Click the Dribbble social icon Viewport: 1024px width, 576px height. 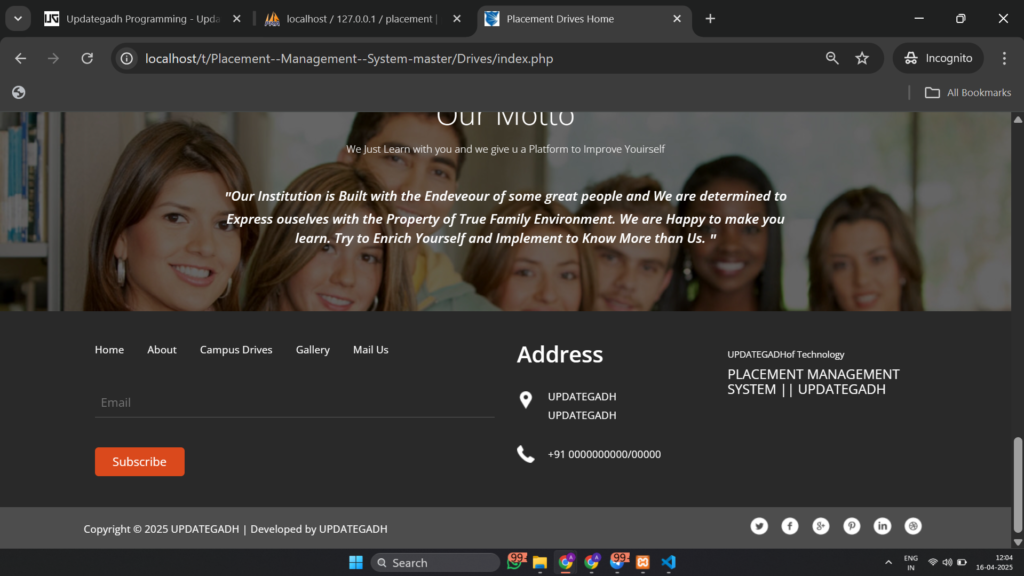coord(913,525)
